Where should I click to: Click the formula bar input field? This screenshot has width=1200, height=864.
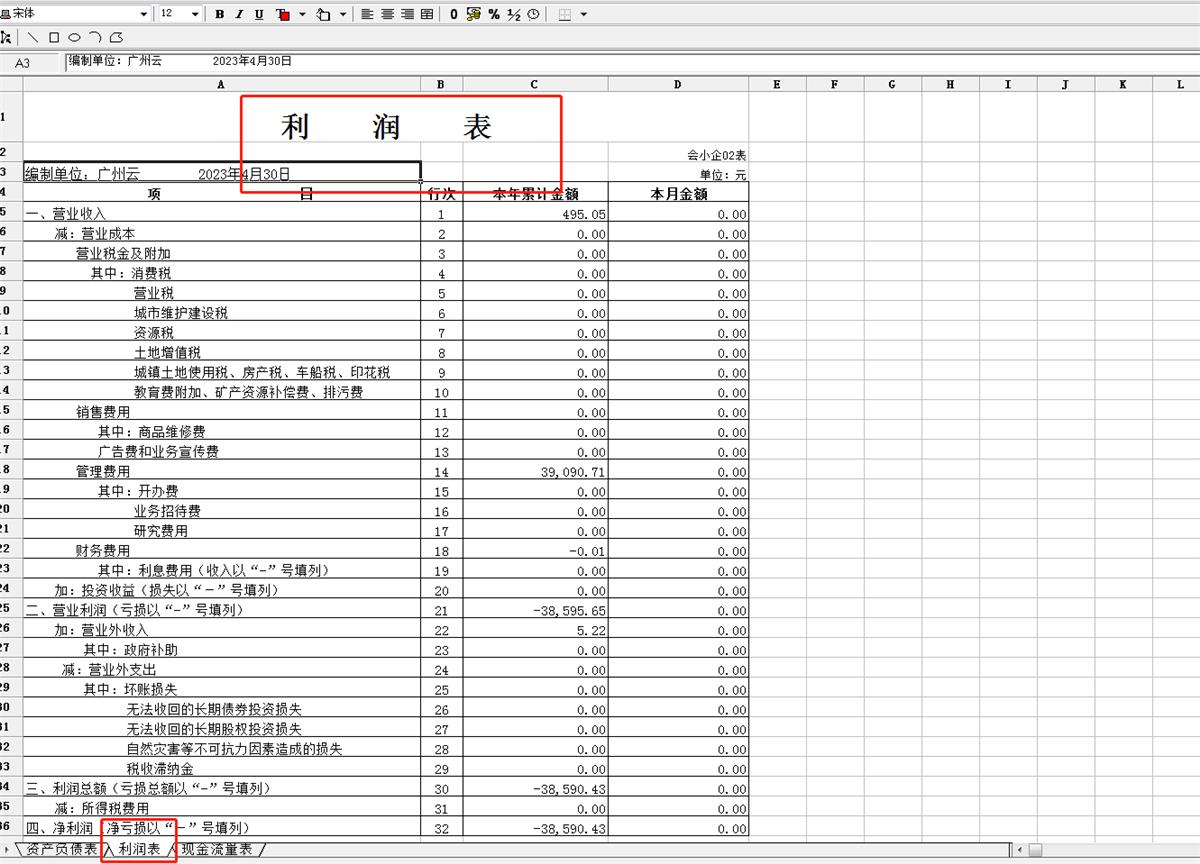coord(600,61)
